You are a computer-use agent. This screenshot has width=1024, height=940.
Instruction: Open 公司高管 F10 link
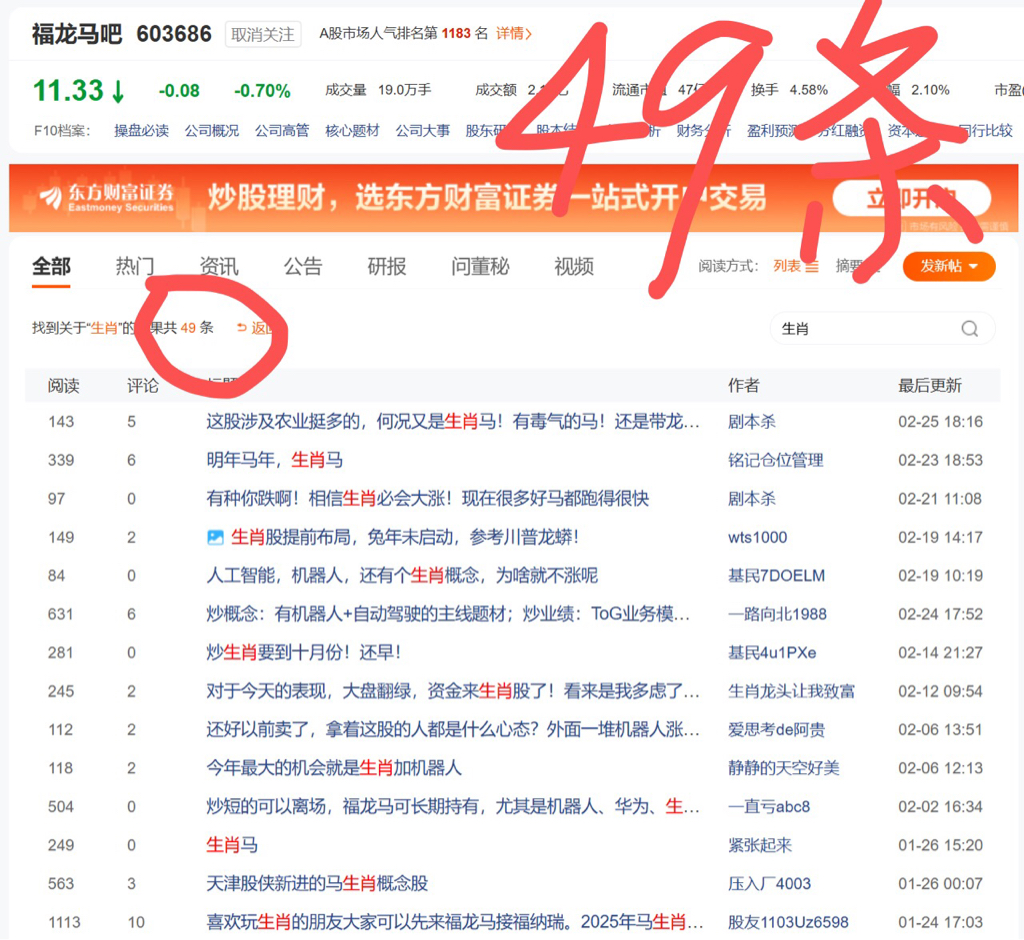pyautogui.click(x=282, y=131)
